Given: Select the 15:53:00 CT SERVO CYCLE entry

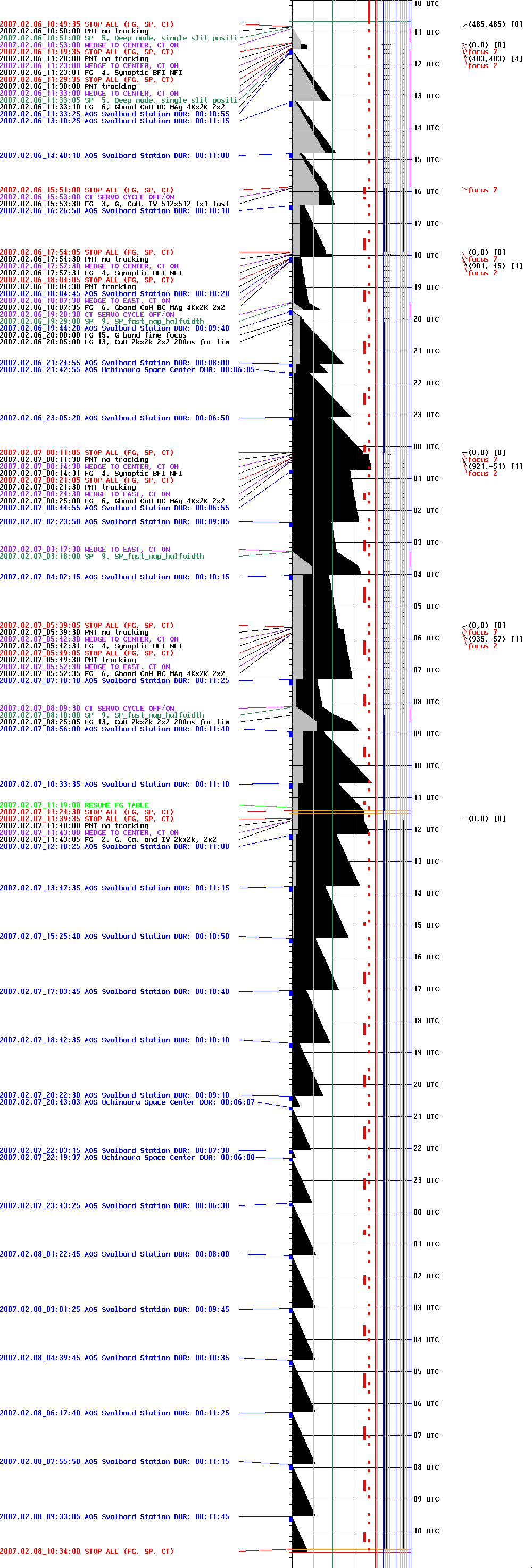Looking at the screenshot, I should click(x=87, y=197).
